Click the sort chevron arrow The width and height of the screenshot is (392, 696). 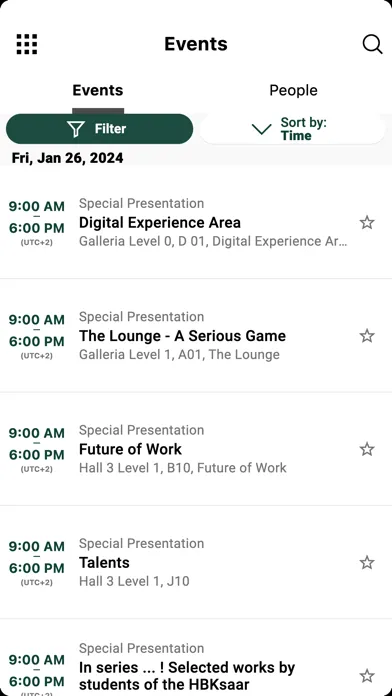coord(261,129)
